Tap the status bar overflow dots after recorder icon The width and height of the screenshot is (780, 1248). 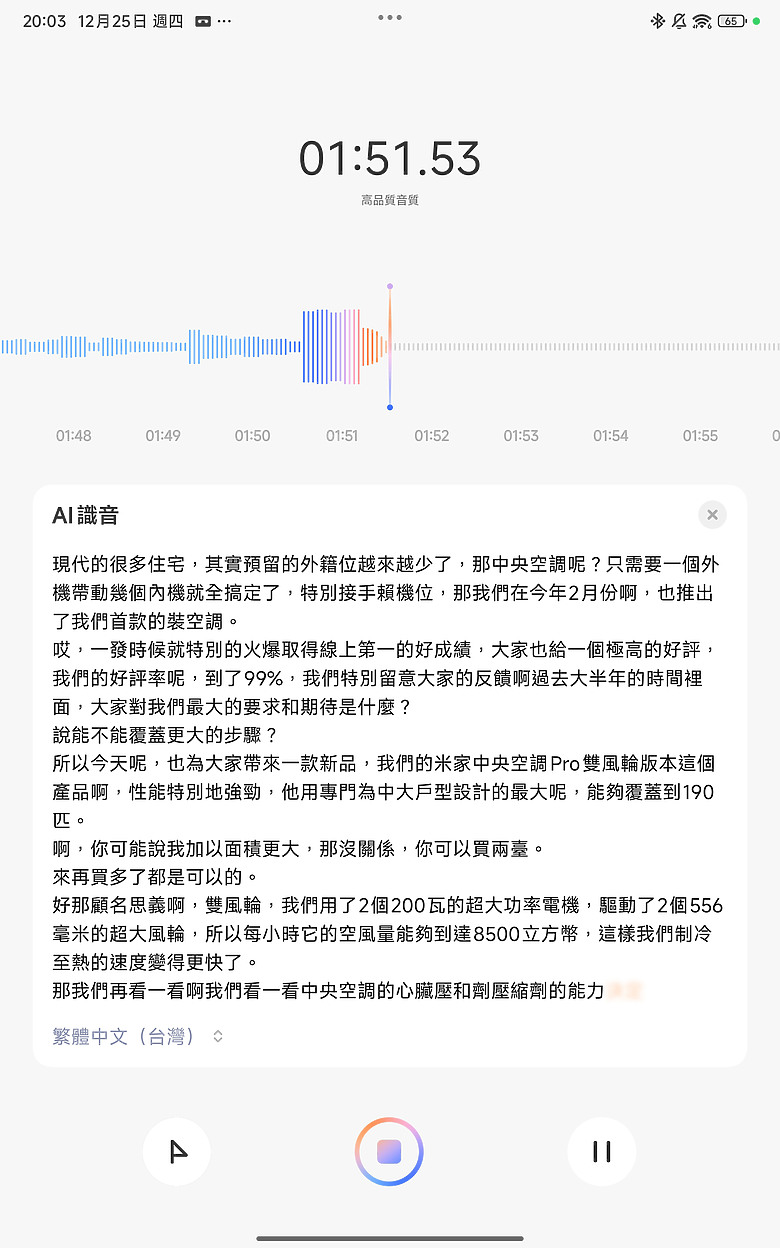[224, 21]
